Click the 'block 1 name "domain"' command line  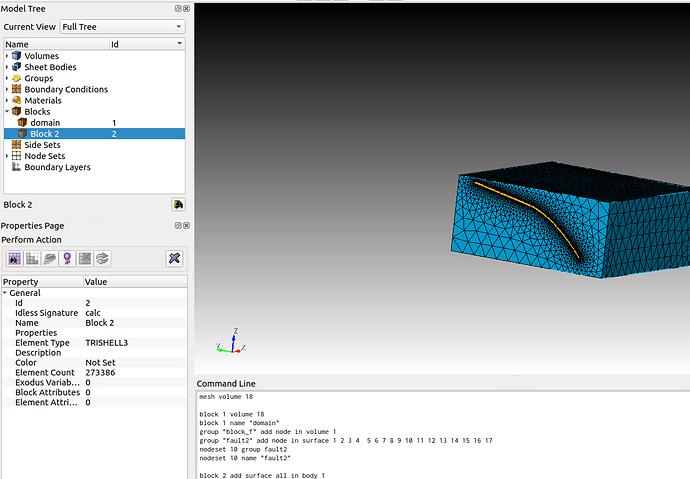tap(239, 423)
